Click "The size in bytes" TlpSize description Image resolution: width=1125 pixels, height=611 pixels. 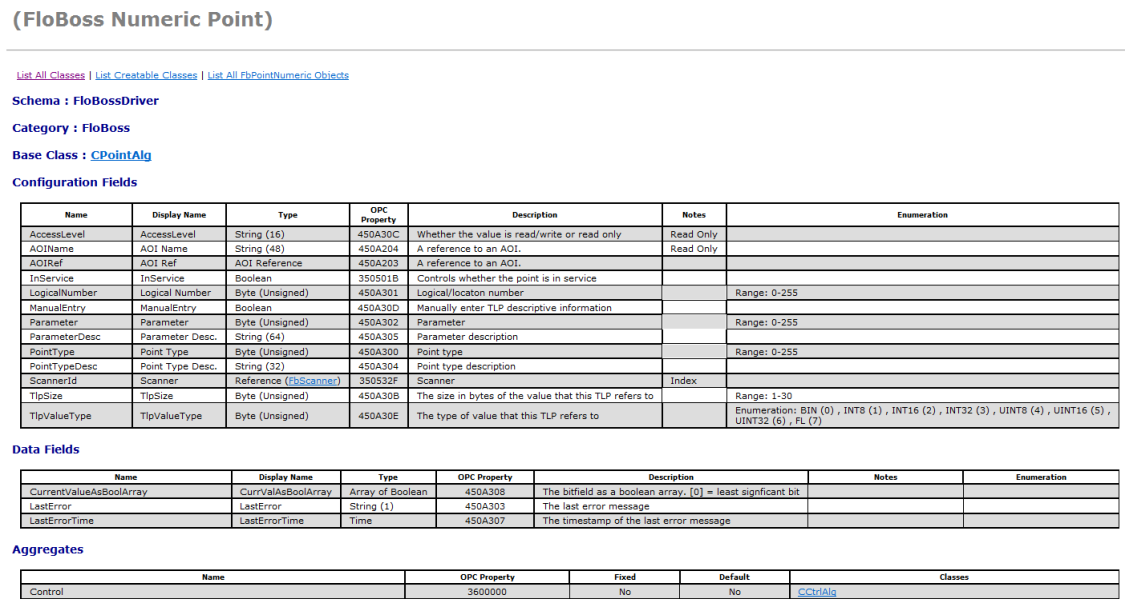pos(535,395)
